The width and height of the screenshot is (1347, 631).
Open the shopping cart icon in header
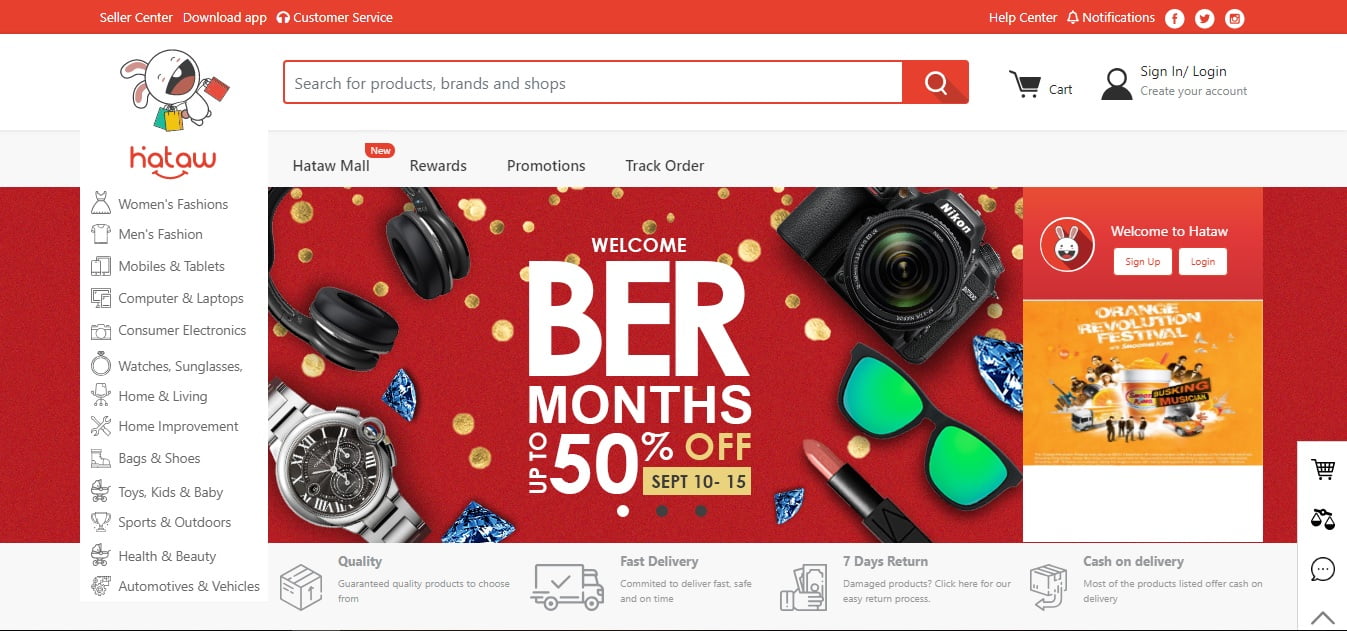pos(1024,85)
